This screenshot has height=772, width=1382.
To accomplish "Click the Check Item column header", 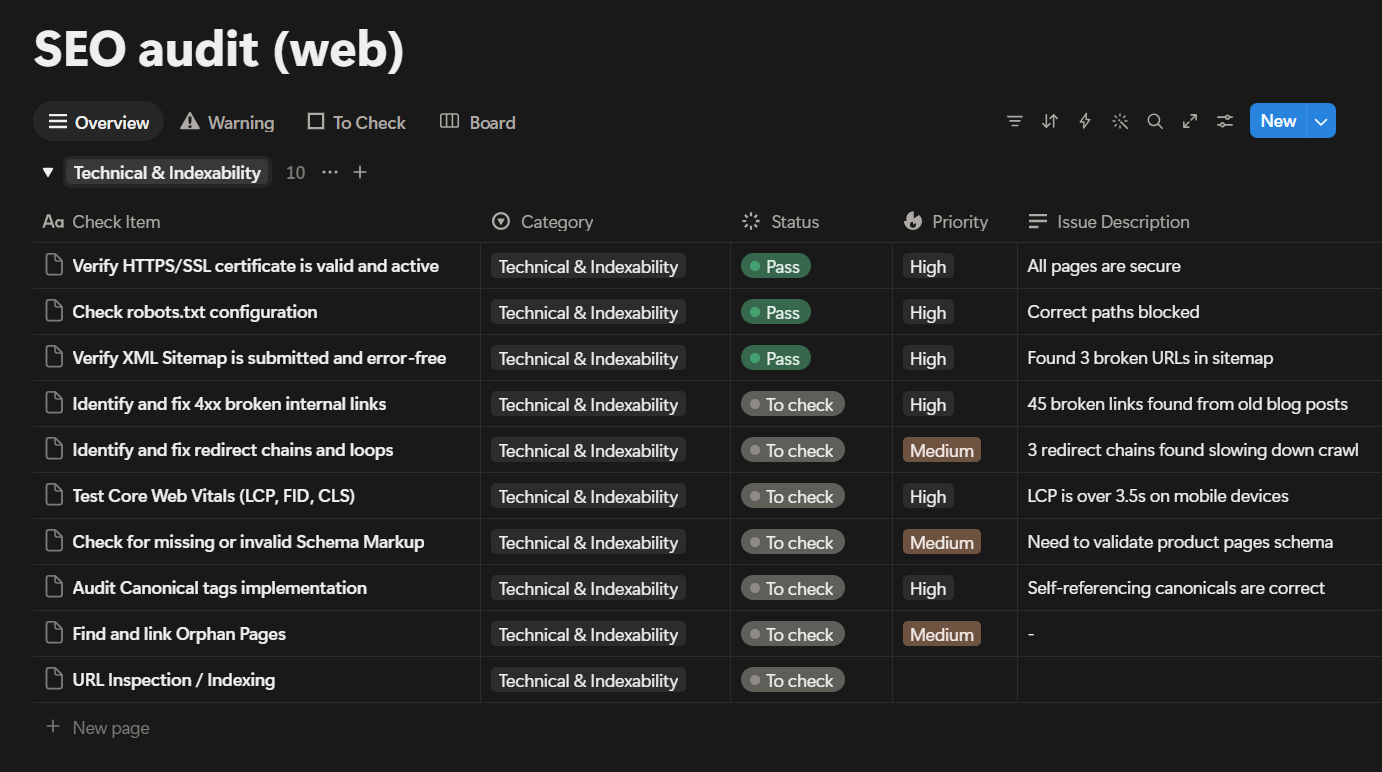I will tap(101, 221).
